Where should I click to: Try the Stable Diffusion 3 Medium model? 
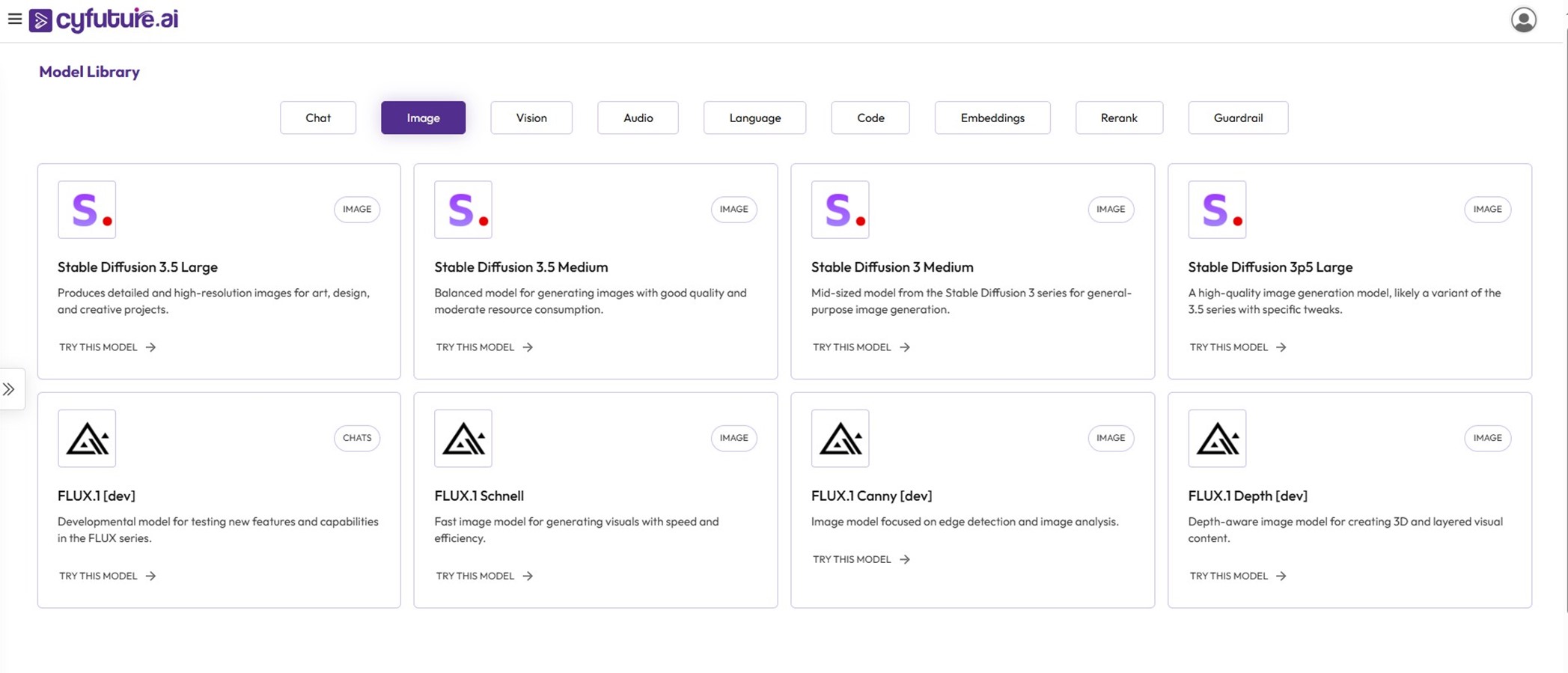click(x=861, y=347)
